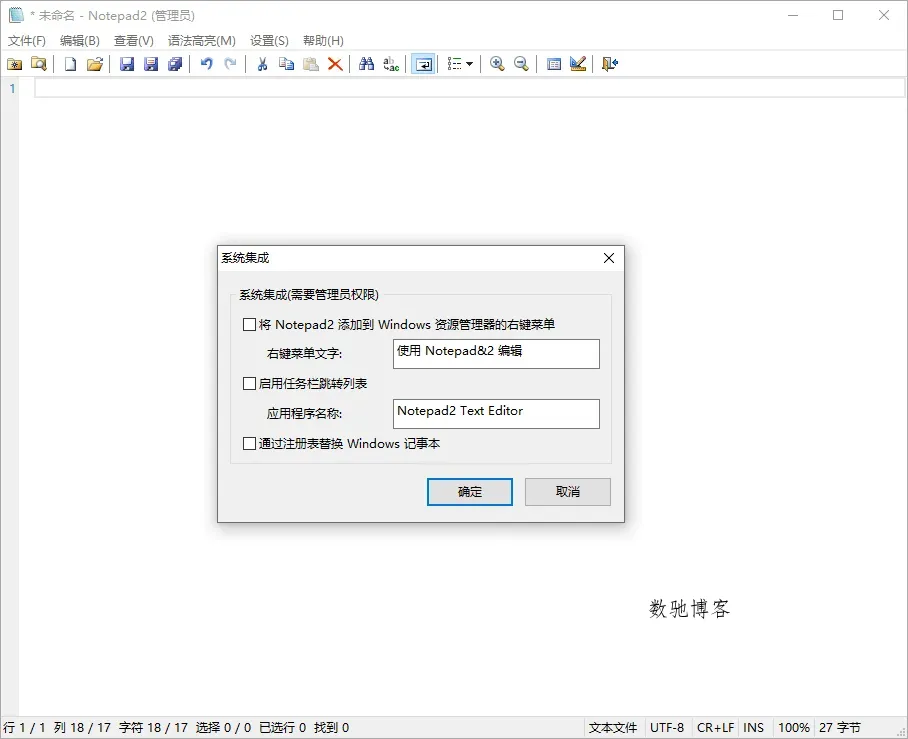Click 行 1 / 1 in the status bar
This screenshot has height=739, width=908.
click(x=24, y=727)
